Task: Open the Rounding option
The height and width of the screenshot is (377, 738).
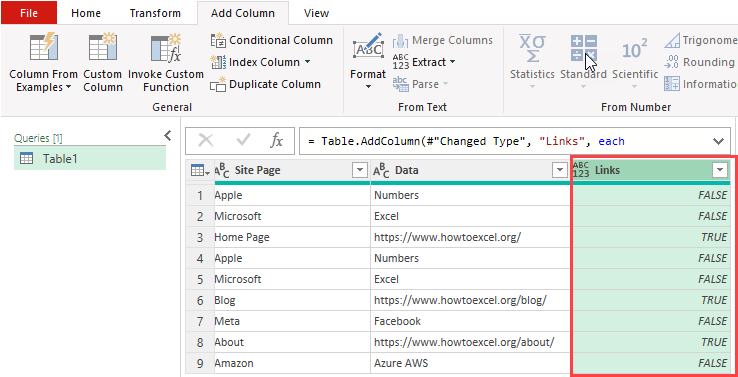Action: click(700, 62)
